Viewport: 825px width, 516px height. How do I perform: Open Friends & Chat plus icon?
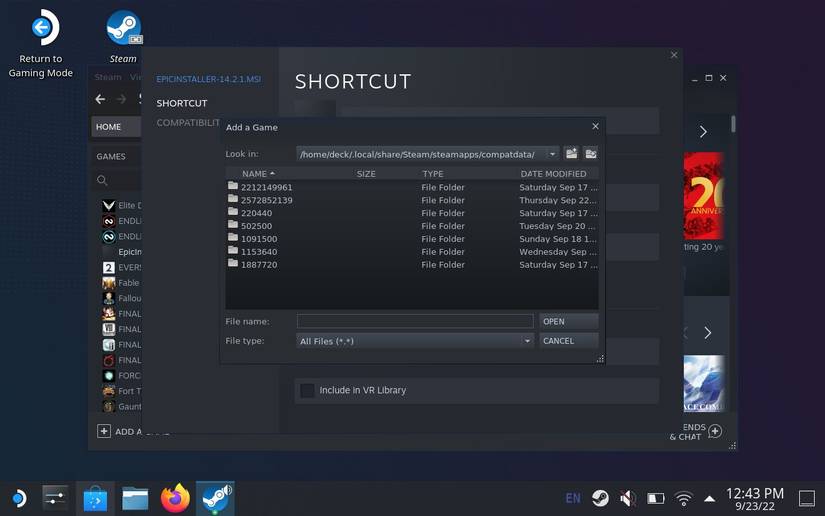point(715,431)
